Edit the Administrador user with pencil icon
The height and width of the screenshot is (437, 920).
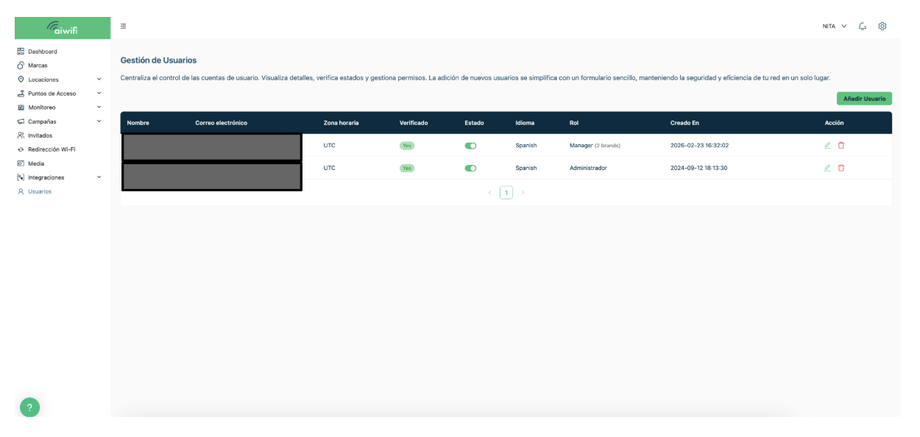coord(827,168)
